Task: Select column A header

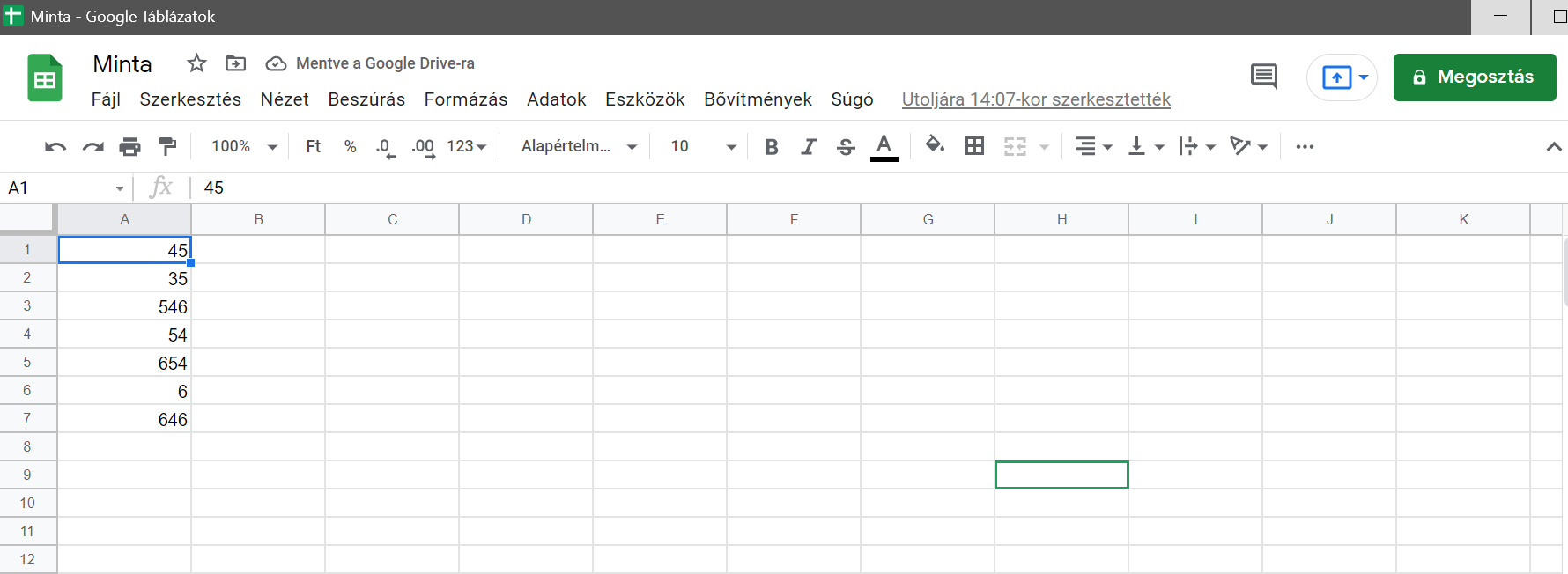Action: pos(124,219)
